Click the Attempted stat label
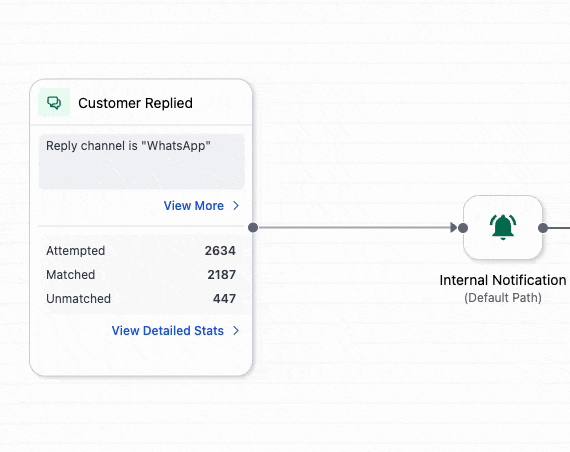 [x=76, y=251]
